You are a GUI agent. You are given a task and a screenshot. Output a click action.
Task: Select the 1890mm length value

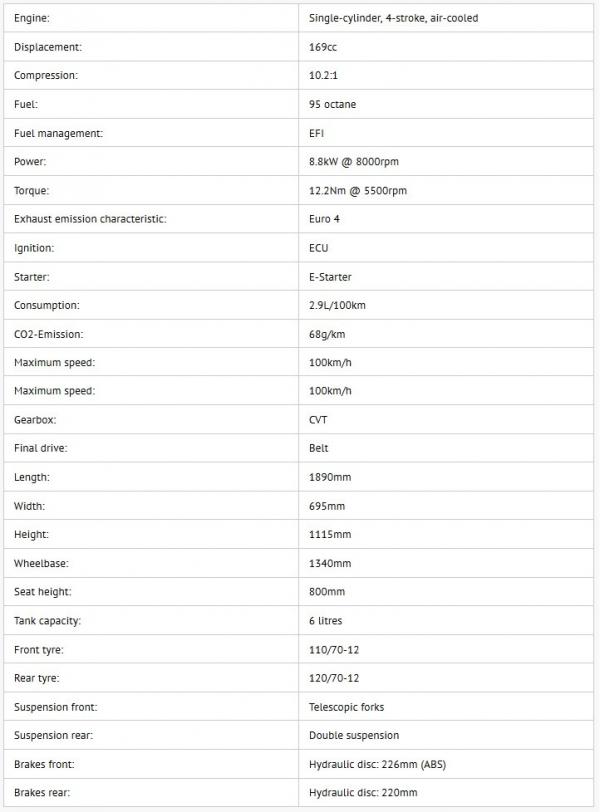click(329, 477)
